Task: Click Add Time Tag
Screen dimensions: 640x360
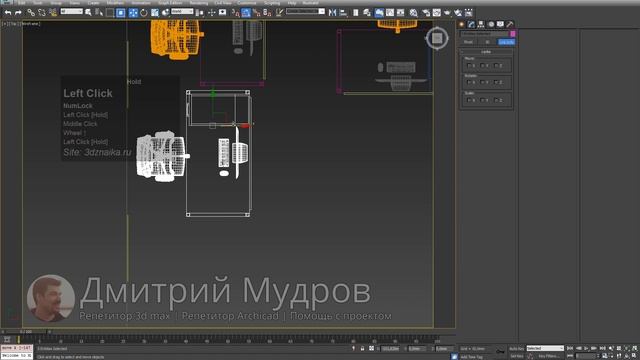Action: point(471,357)
